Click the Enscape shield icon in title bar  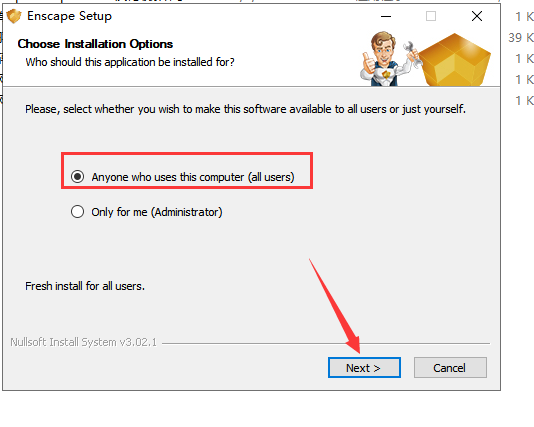pos(14,16)
